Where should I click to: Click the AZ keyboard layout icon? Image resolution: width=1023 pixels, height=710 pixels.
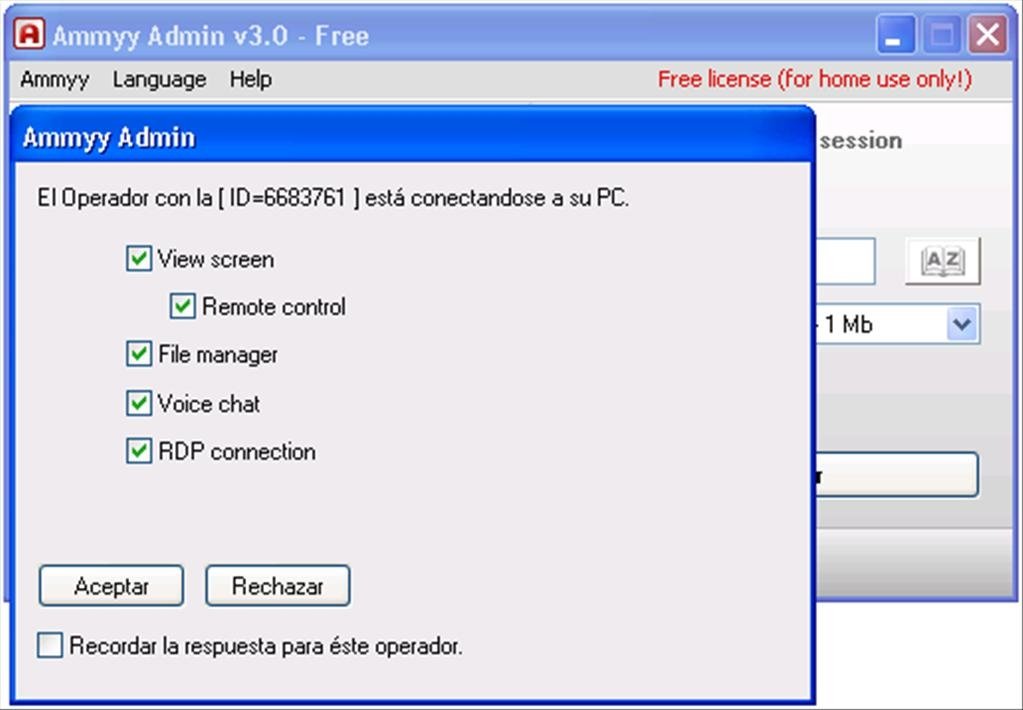pos(941,260)
